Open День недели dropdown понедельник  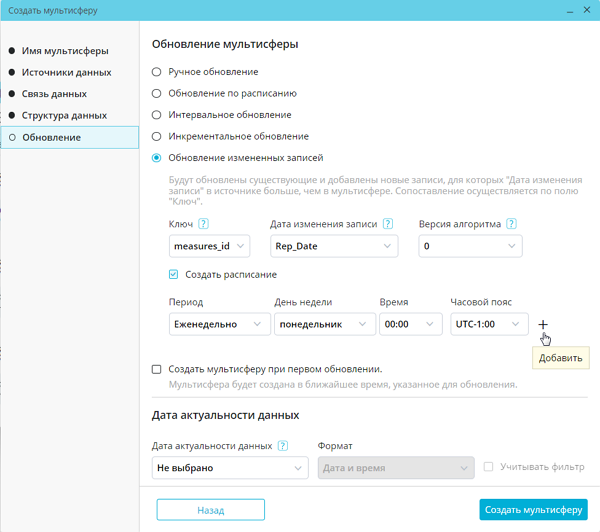pyautogui.click(x=325, y=325)
